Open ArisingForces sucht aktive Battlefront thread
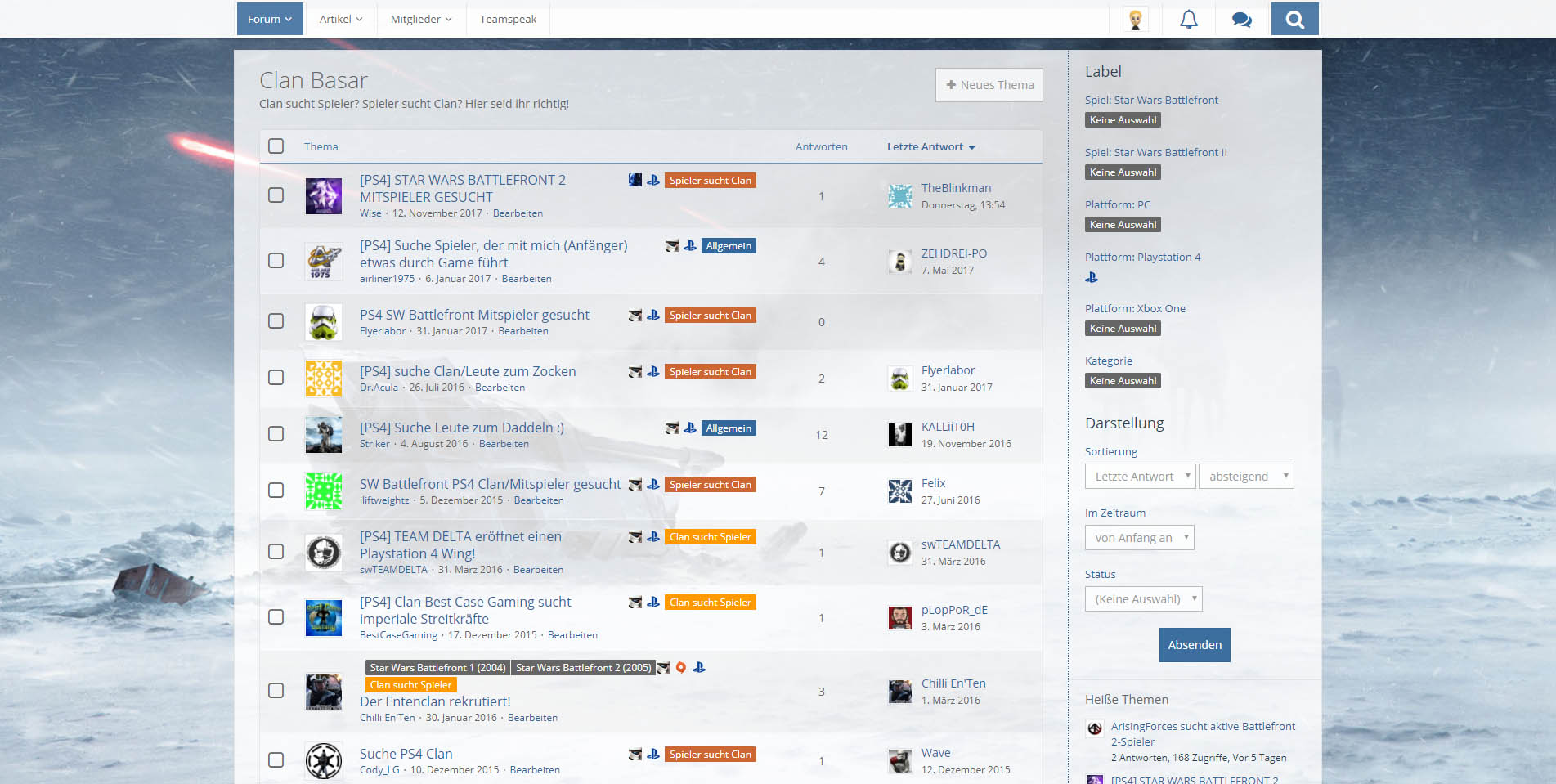The width and height of the screenshot is (1556, 784). pos(1203,734)
